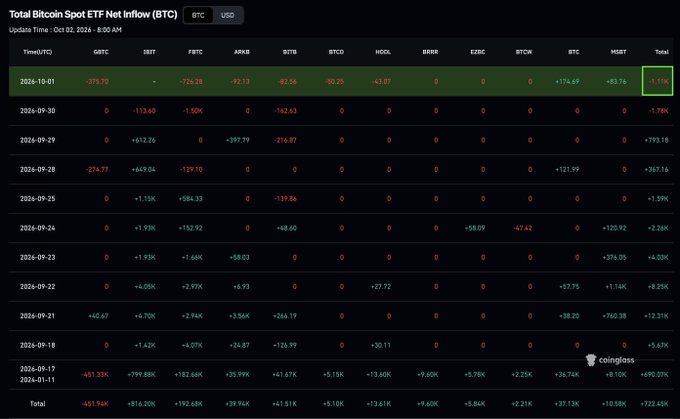Select the 2026-09-18 date cell
The width and height of the screenshot is (680, 419).
38,346
